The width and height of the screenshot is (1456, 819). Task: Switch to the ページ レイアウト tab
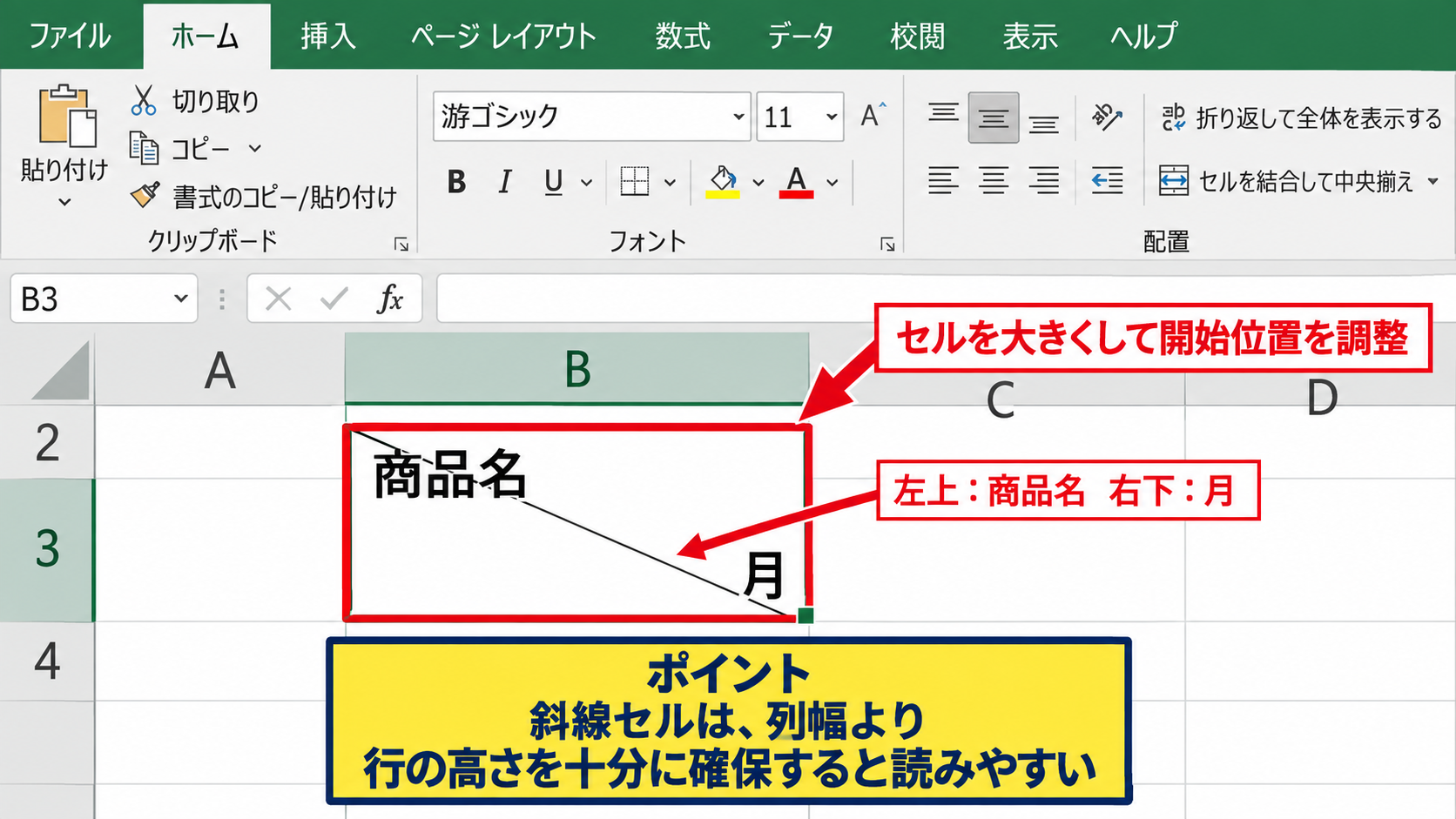tap(503, 36)
